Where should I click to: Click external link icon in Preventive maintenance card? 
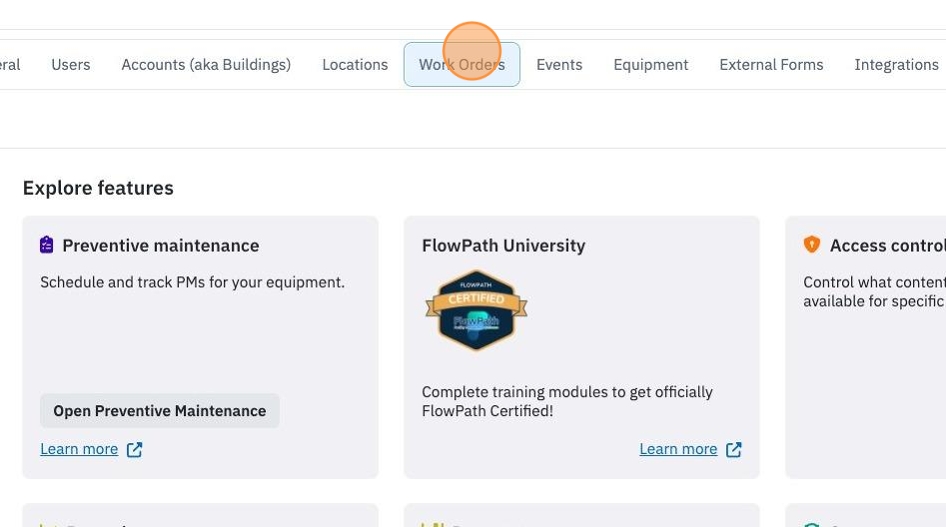coord(135,450)
